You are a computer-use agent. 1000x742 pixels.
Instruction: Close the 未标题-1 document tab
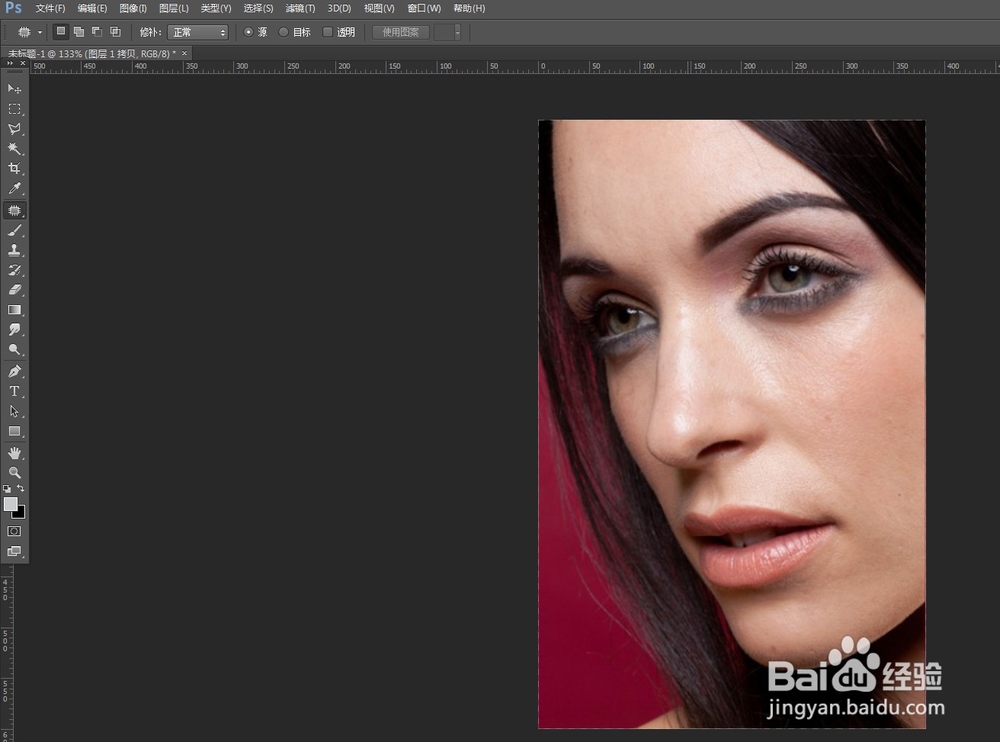click(184, 54)
